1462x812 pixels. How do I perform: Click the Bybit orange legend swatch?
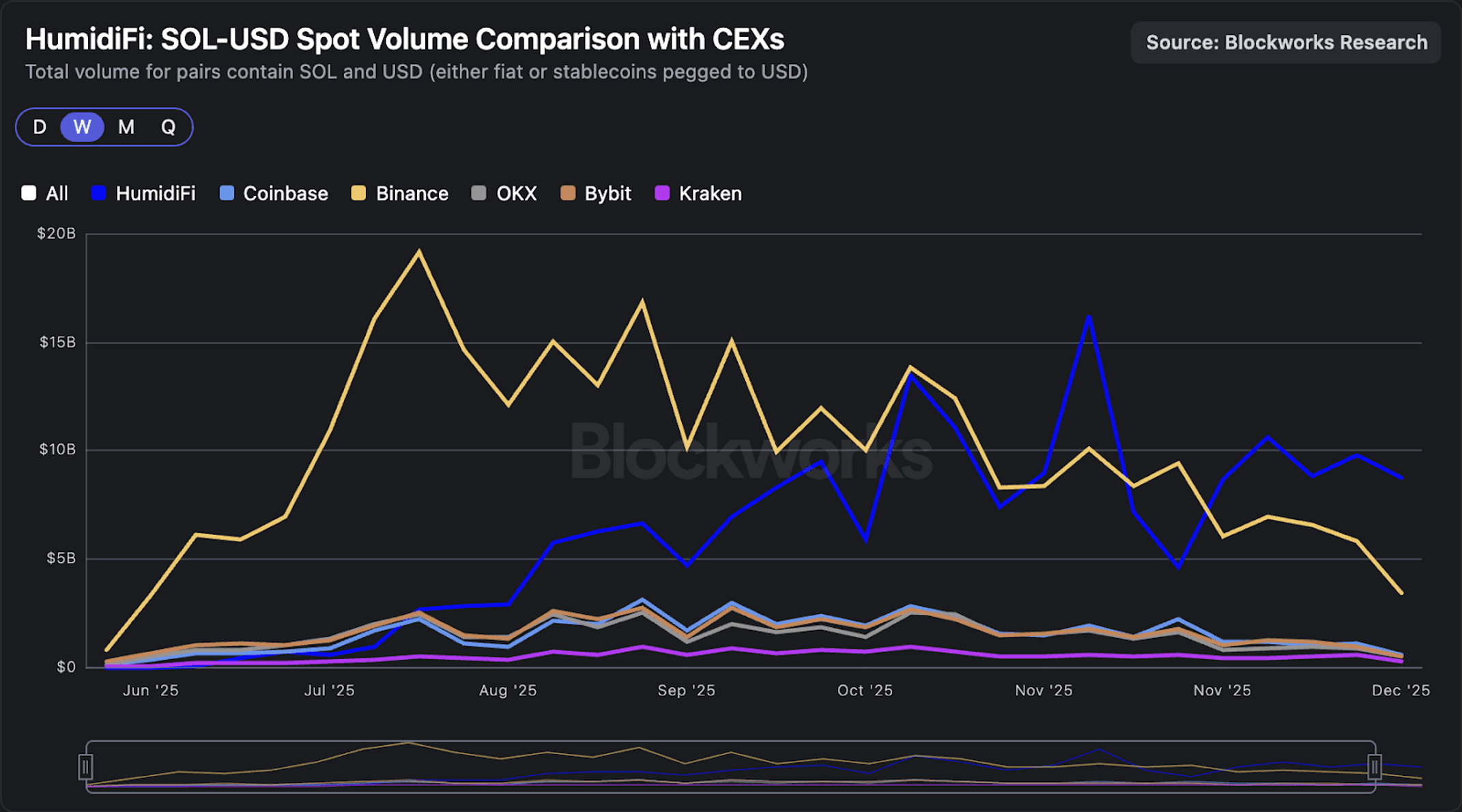tap(567, 193)
